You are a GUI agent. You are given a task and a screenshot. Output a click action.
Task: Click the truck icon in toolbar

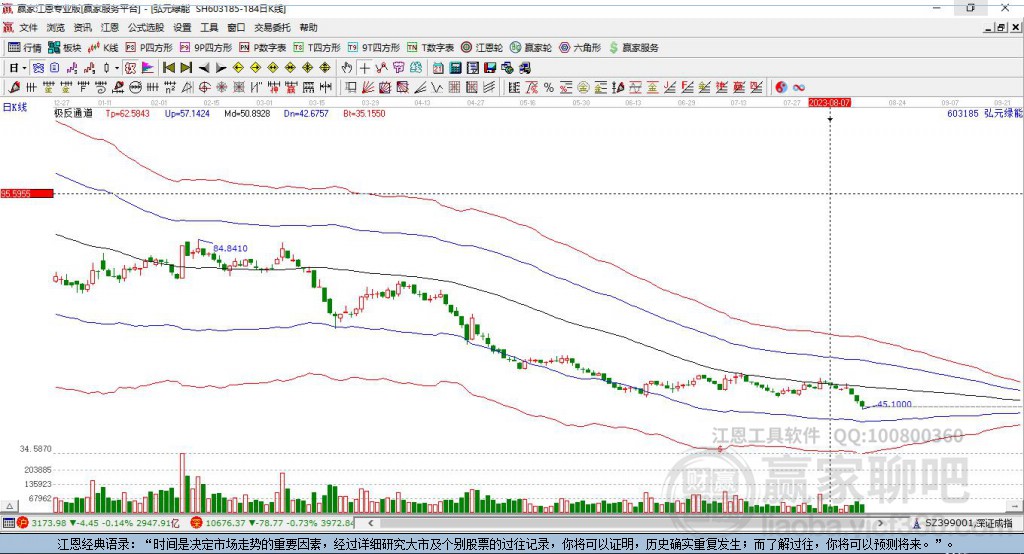524,68
